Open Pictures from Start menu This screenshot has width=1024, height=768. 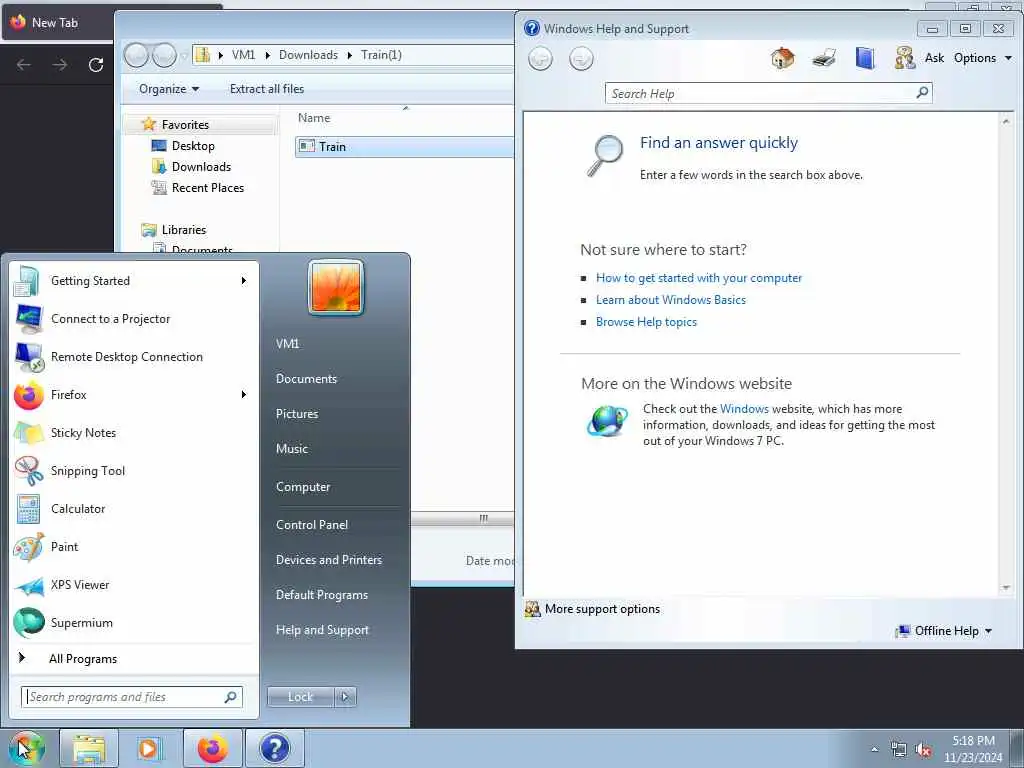coord(297,414)
